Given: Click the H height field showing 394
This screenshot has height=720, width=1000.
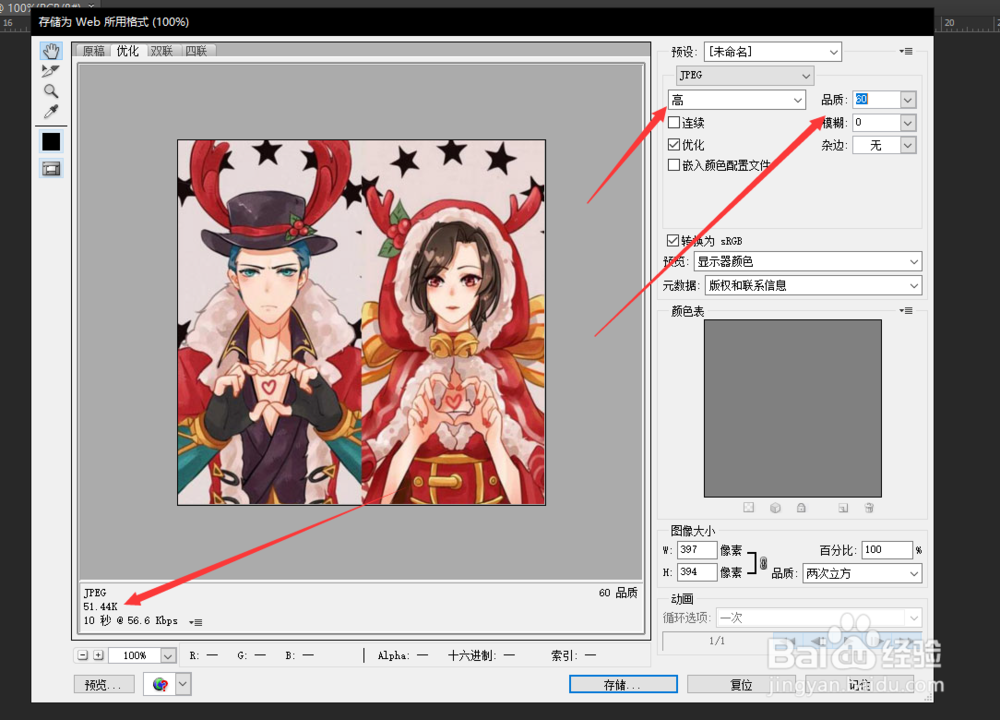Looking at the screenshot, I should (x=697, y=572).
